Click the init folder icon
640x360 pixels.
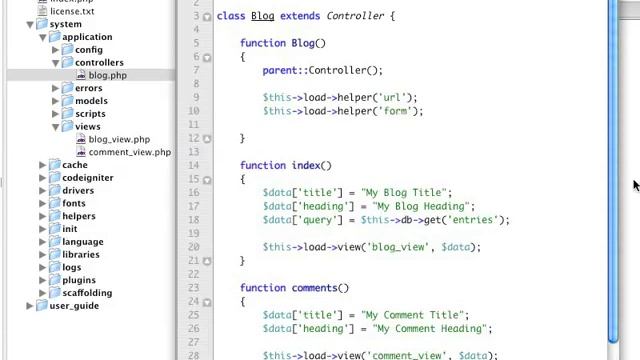(55, 229)
